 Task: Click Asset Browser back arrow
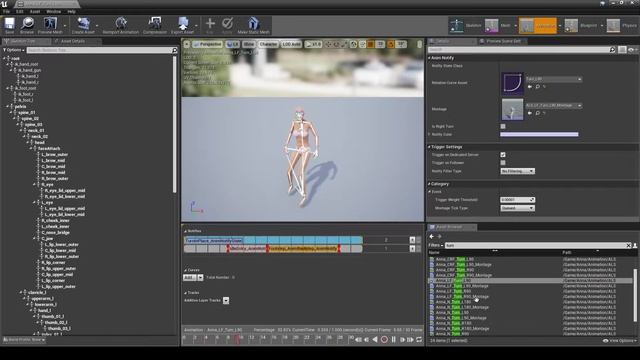[431, 236]
